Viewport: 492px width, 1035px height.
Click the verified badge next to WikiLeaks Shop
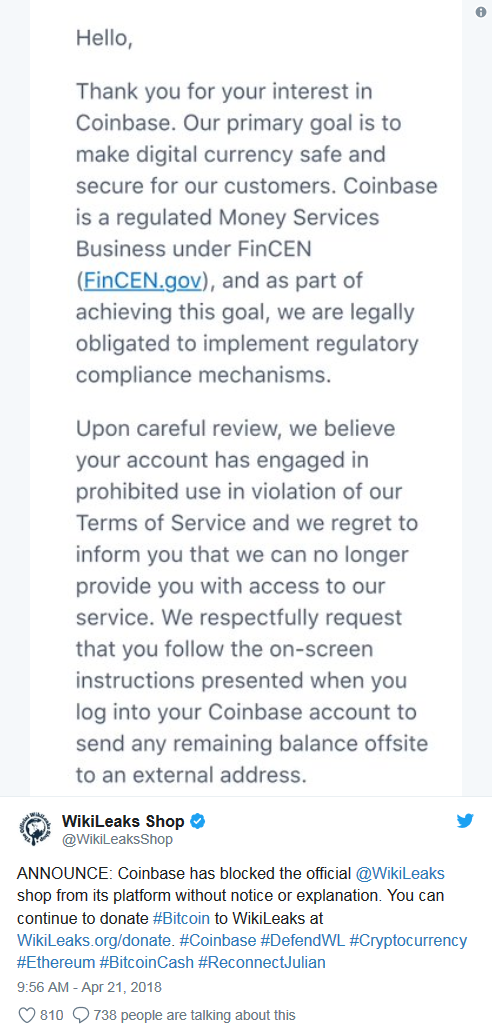pos(198,822)
